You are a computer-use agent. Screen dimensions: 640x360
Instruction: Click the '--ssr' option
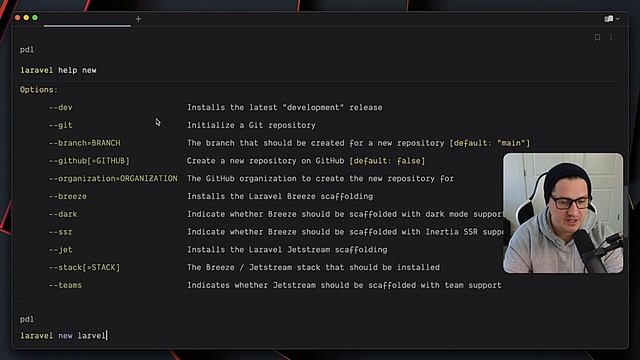tap(60, 232)
